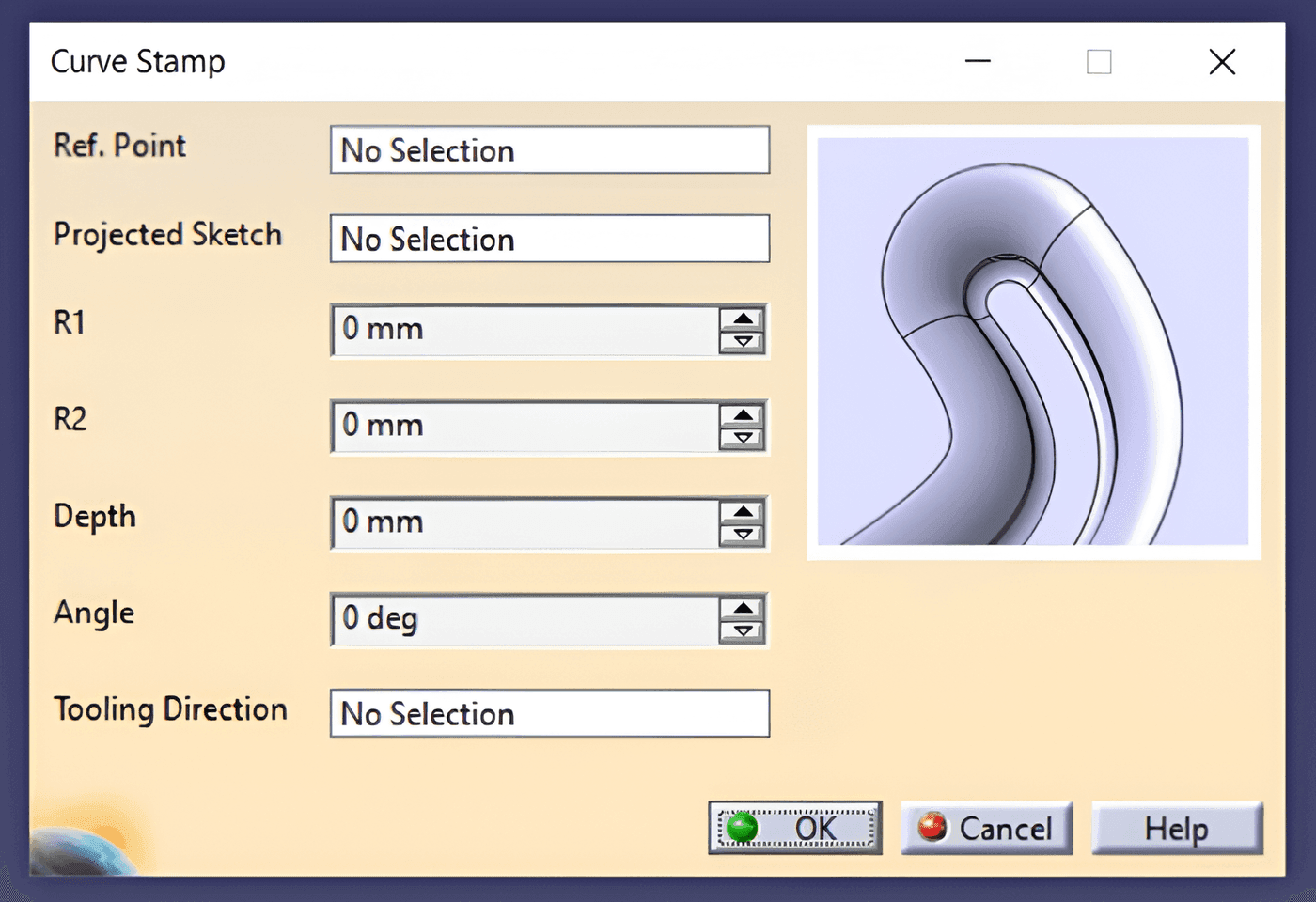The image size is (1316, 902).
Task: Increase R1 with the up arrow
Action: pyautogui.click(x=743, y=319)
